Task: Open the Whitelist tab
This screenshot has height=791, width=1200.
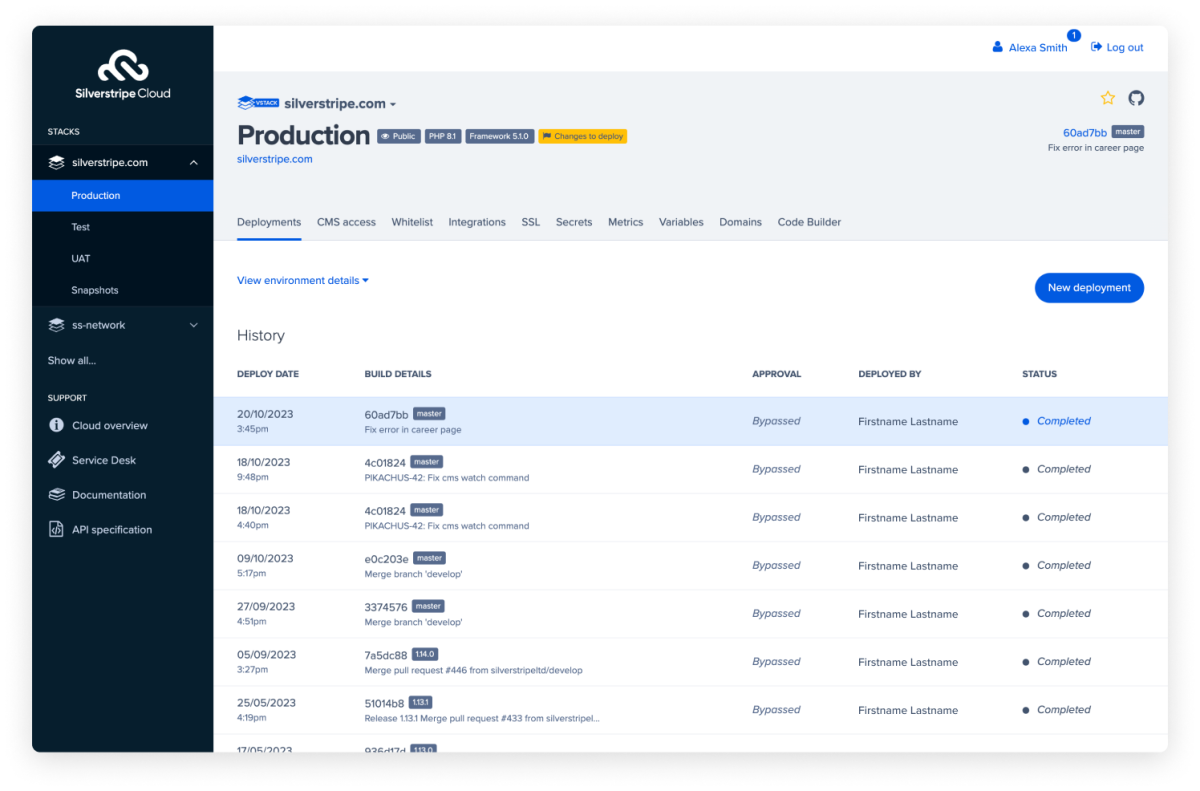Action: pos(412,222)
